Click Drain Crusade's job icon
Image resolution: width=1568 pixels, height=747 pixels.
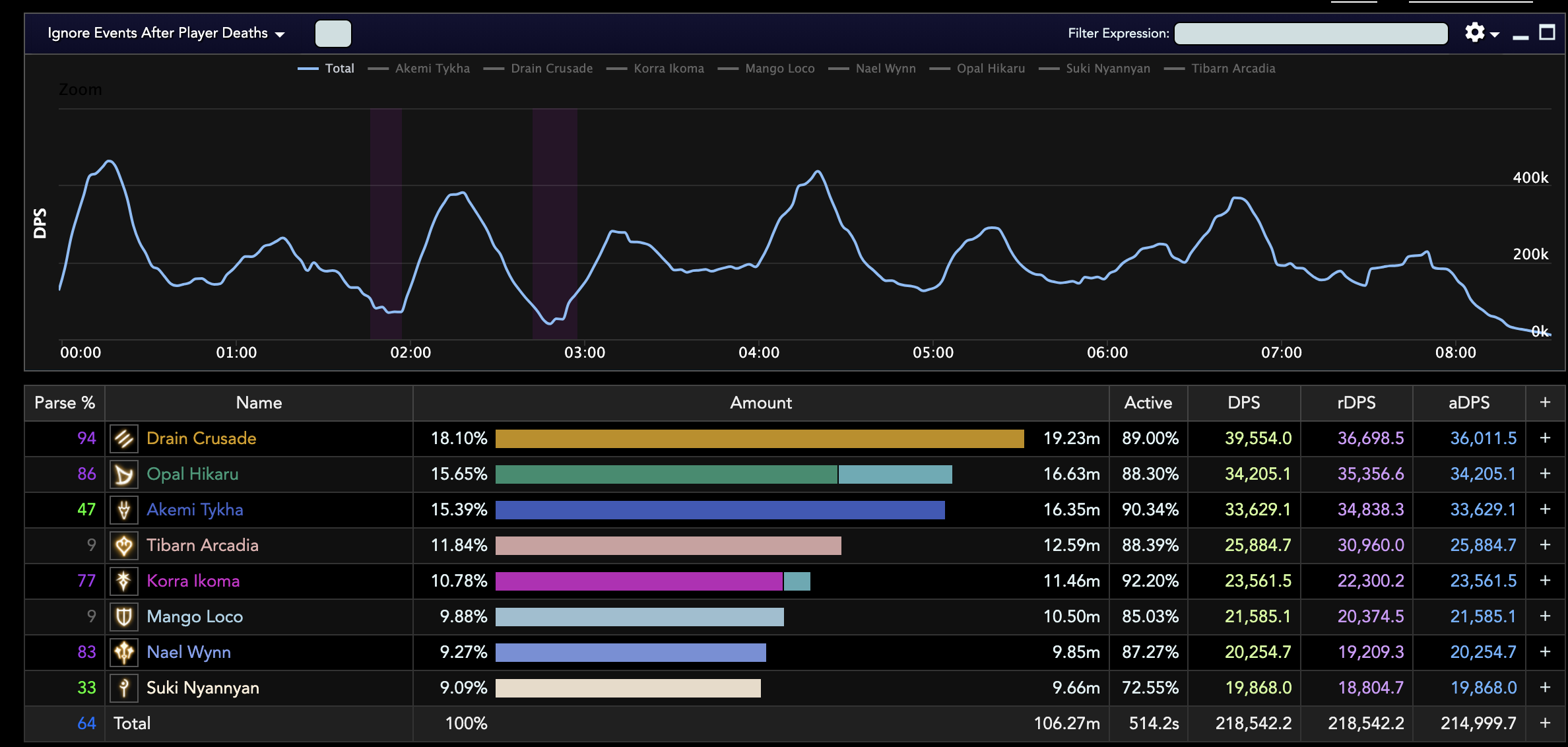tap(124, 439)
